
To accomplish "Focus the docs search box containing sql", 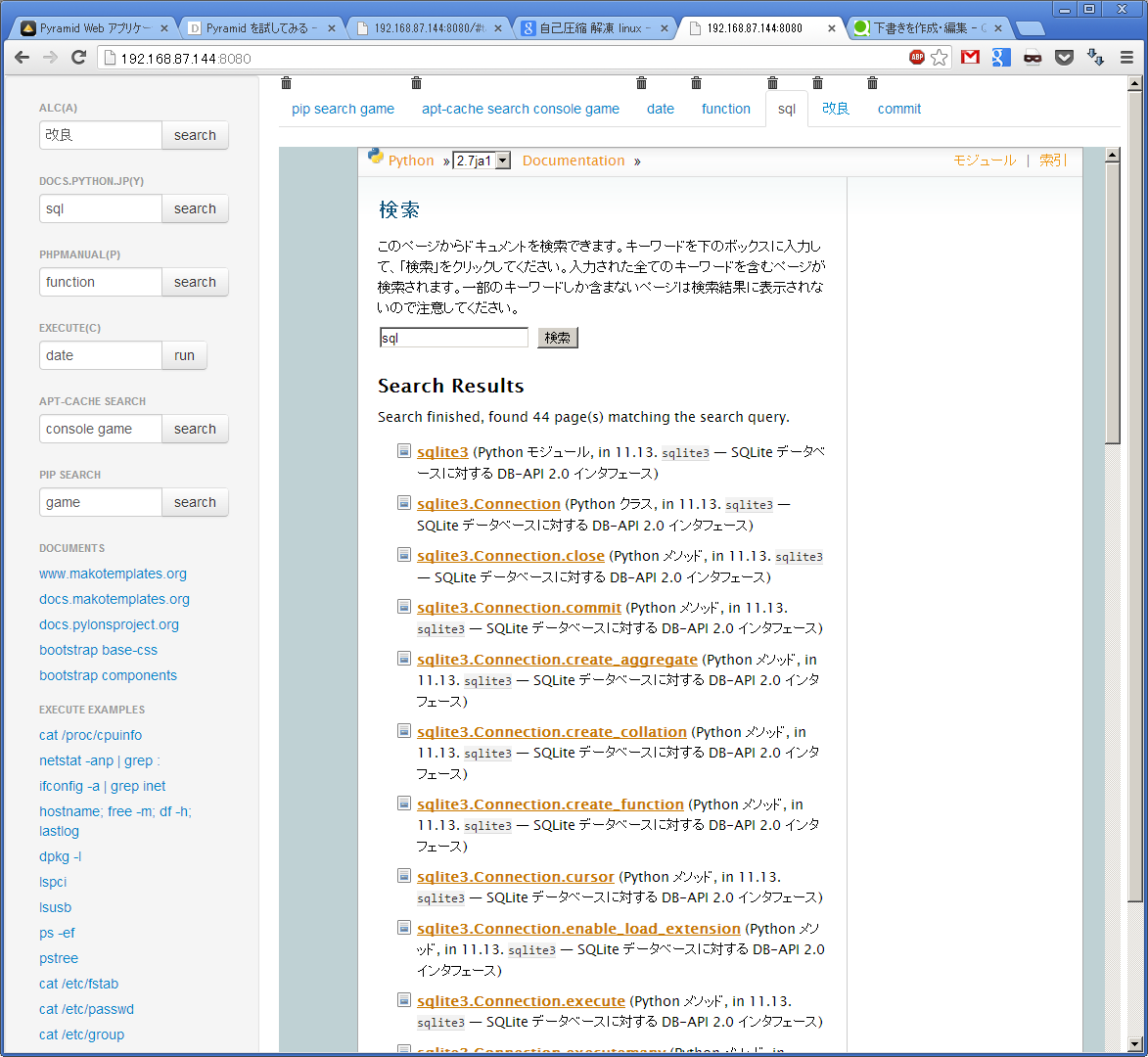I will tap(453, 338).
